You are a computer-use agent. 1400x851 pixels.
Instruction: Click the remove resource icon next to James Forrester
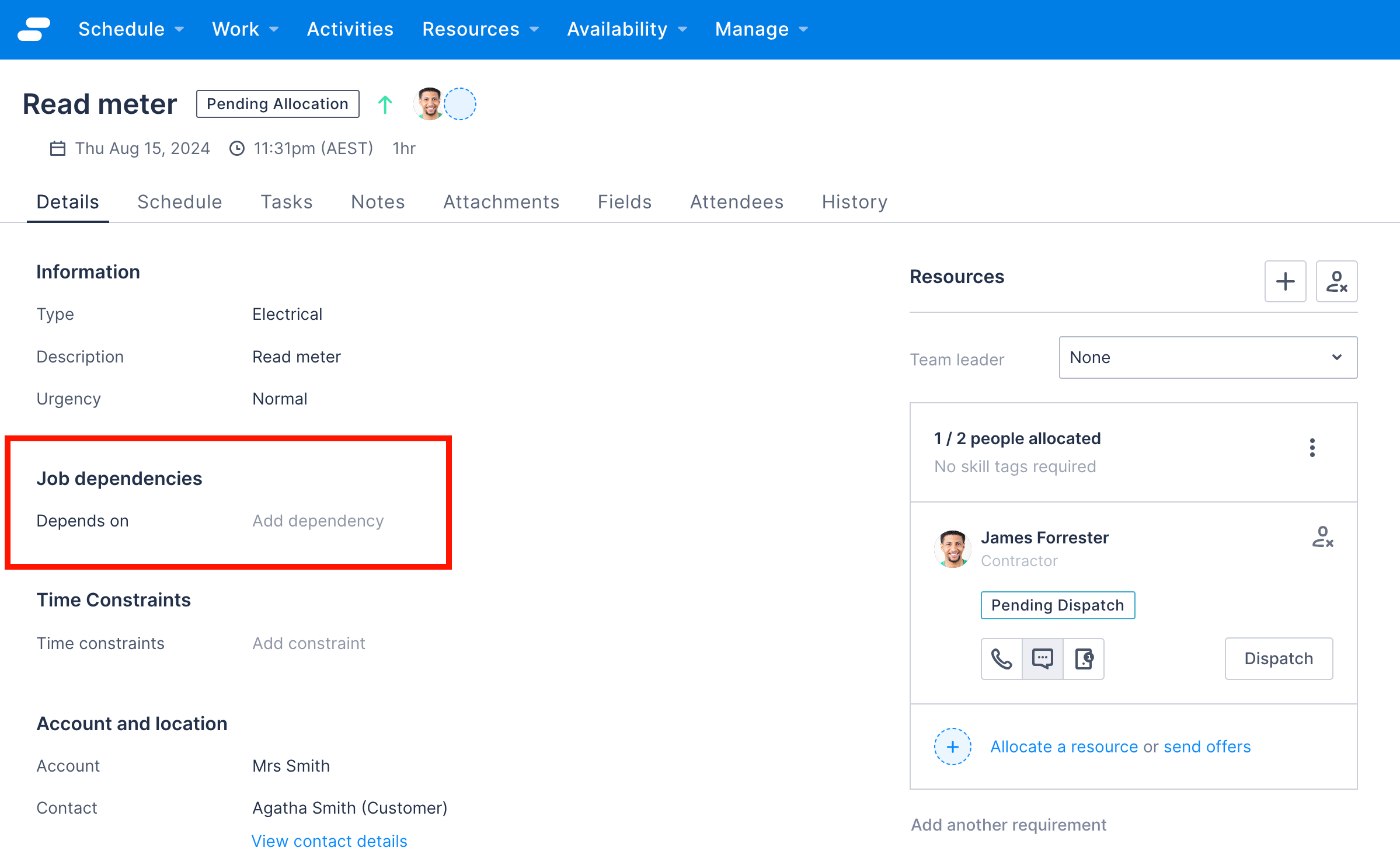[x=1322, y=536]
